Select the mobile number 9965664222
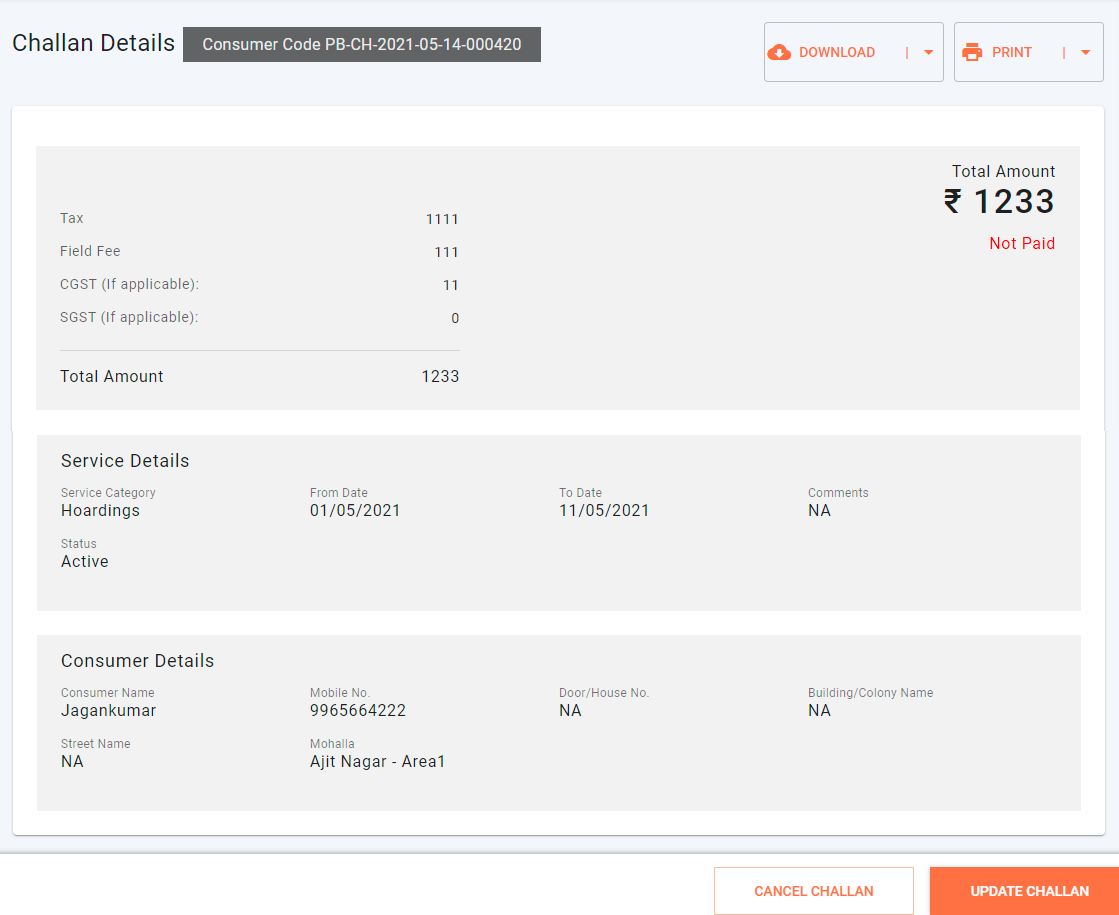This screenshot has height=915, width=1119. (x=357, y=711)
